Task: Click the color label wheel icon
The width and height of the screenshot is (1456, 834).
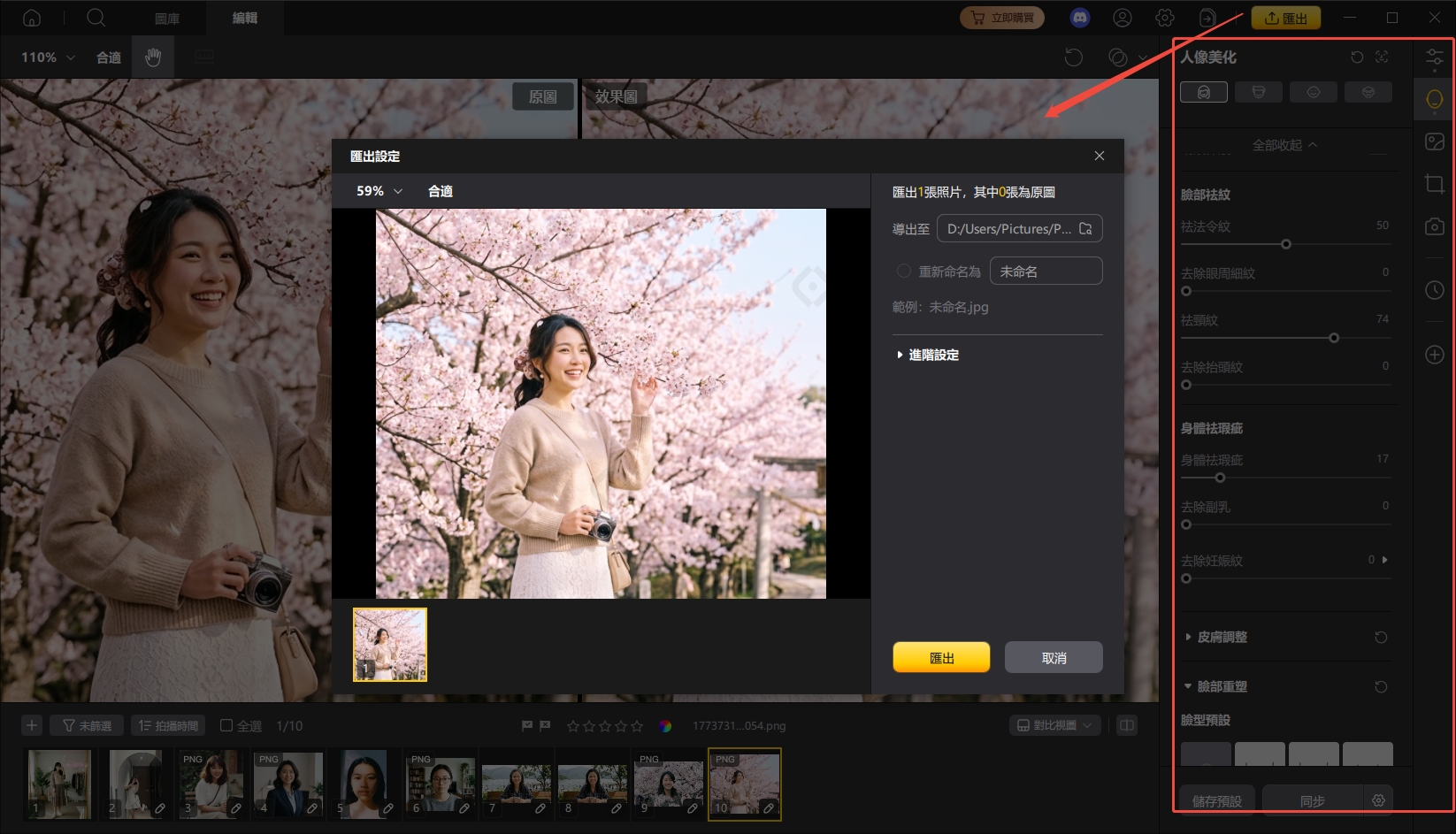Action: 665,726
